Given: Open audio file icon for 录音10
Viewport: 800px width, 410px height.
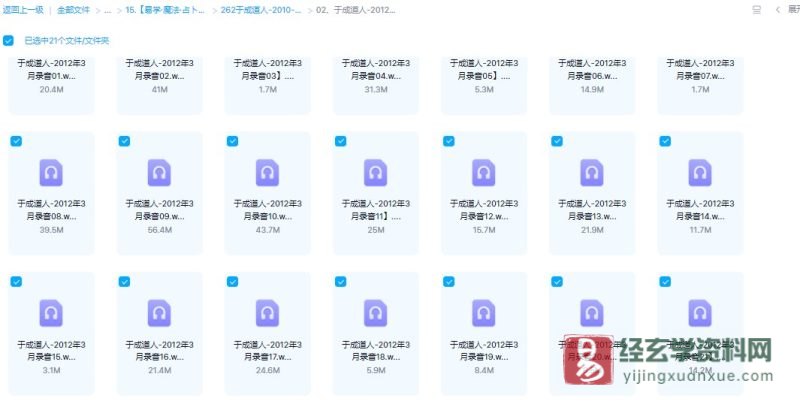Looking at the screenshot, I should tap(267, 172).
